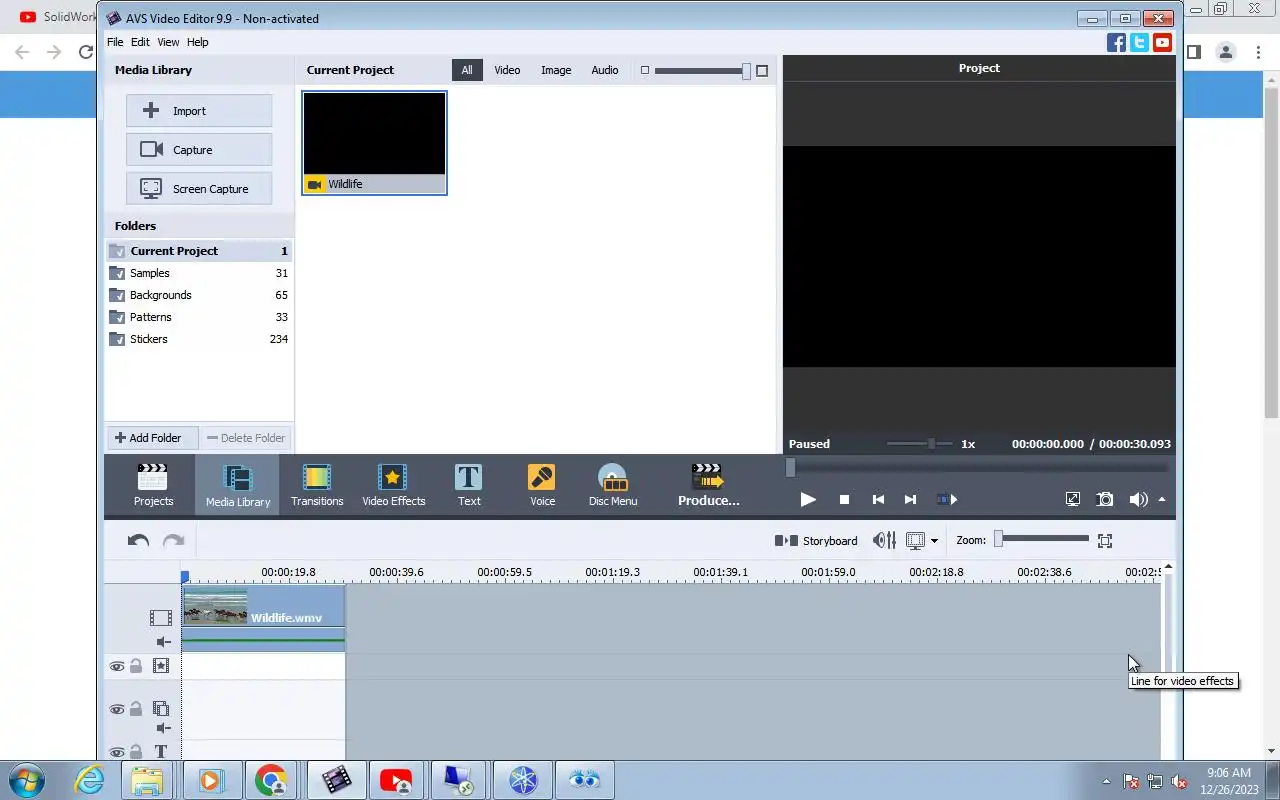Lock the video overlay line
This screenshot has height=800, width=1280.
click(136, 709)
